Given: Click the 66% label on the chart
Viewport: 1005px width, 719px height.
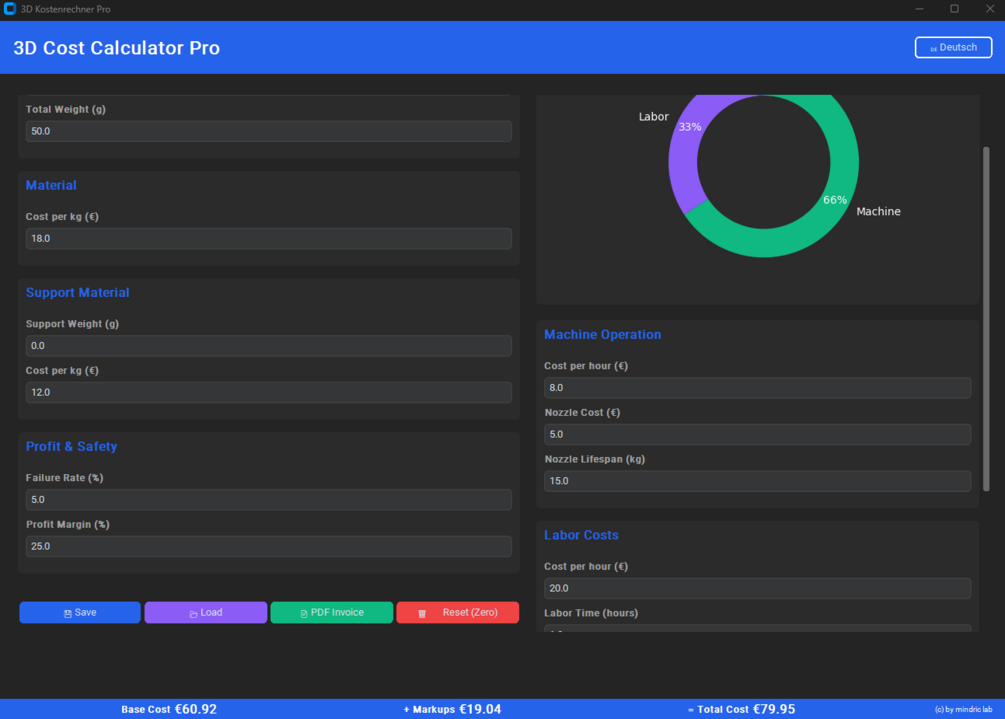Looking at the screenshot, I should coord(835,200).
